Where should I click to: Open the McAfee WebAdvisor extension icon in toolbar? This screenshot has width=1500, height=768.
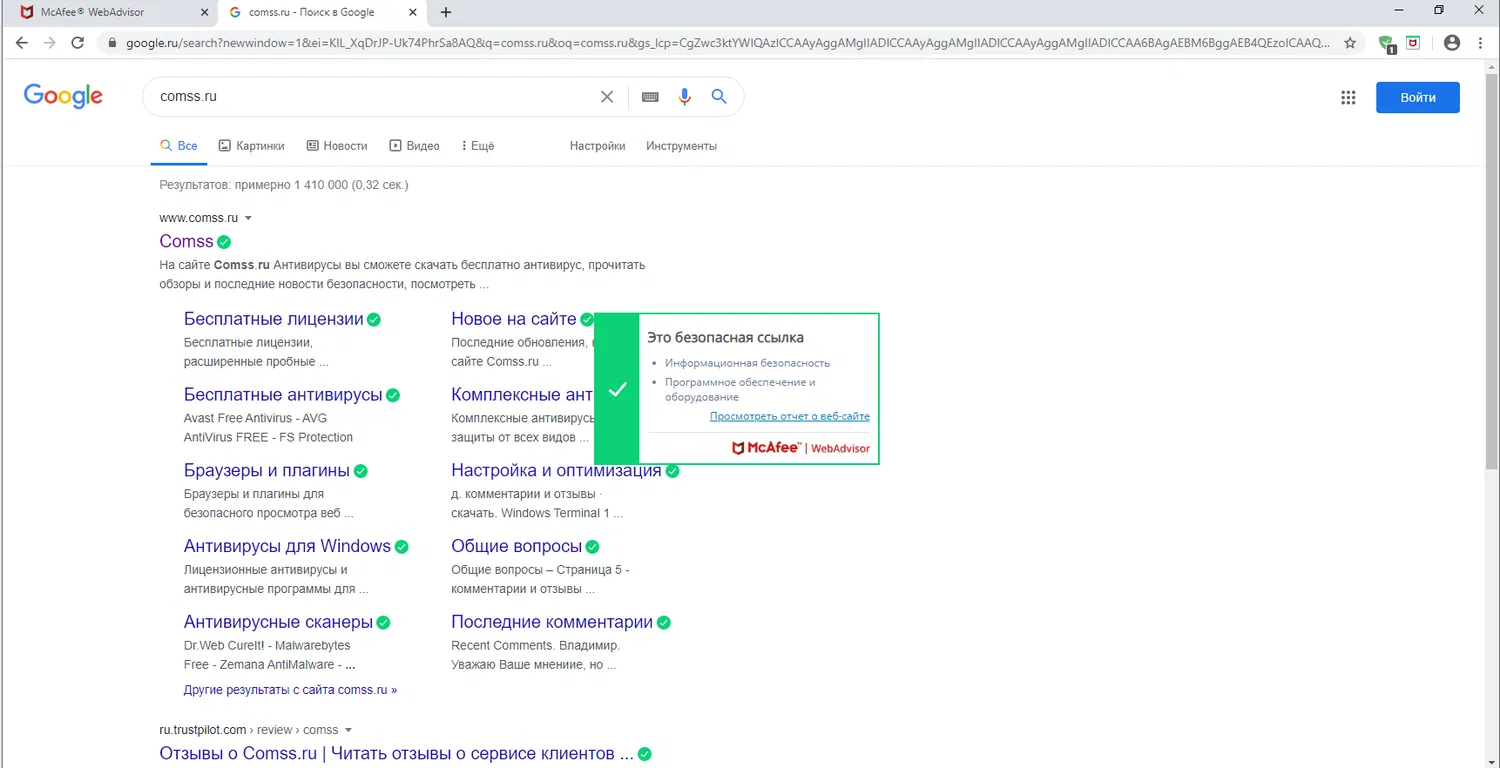point(1413,43)
